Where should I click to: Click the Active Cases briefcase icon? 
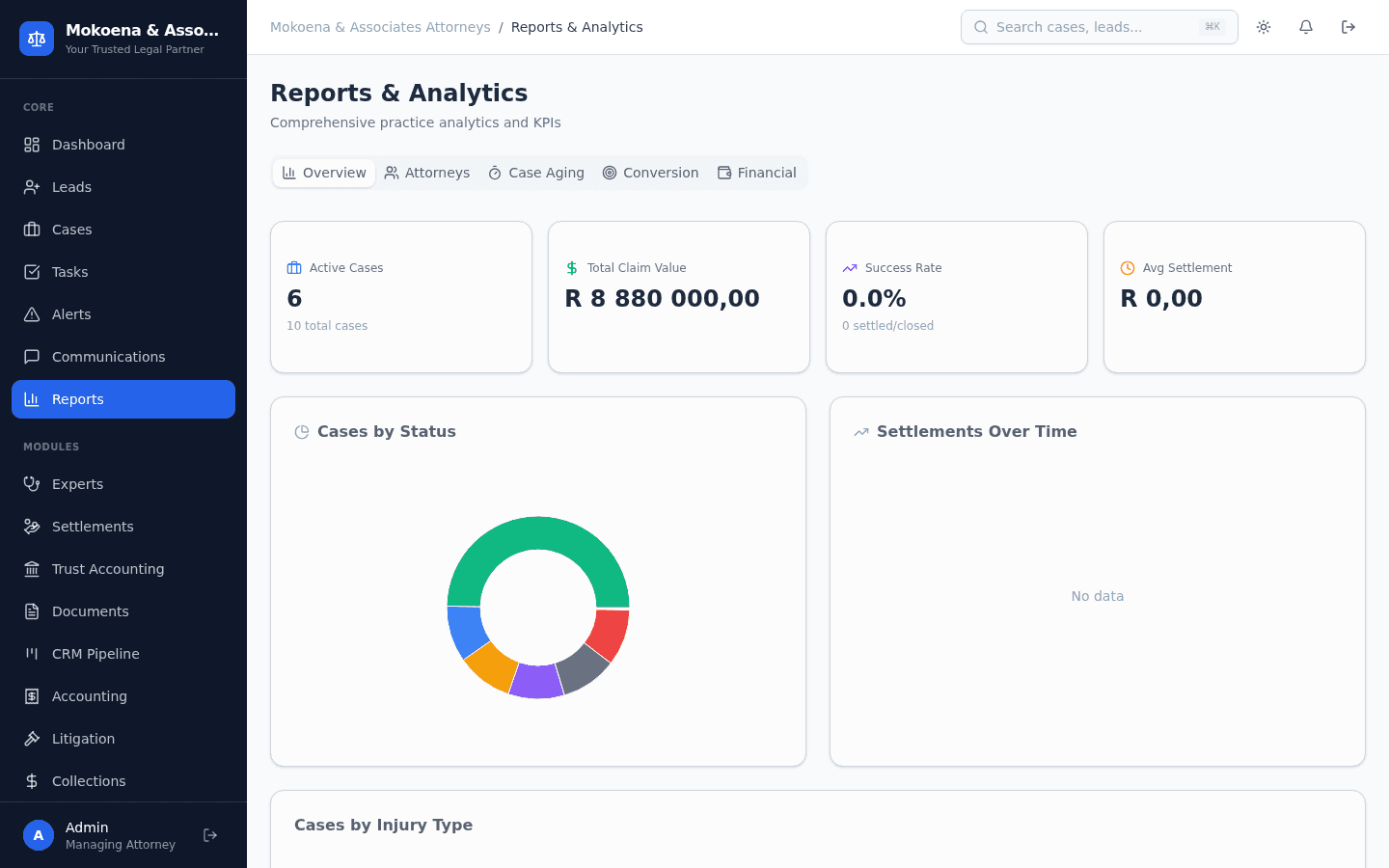pos(294,268)
